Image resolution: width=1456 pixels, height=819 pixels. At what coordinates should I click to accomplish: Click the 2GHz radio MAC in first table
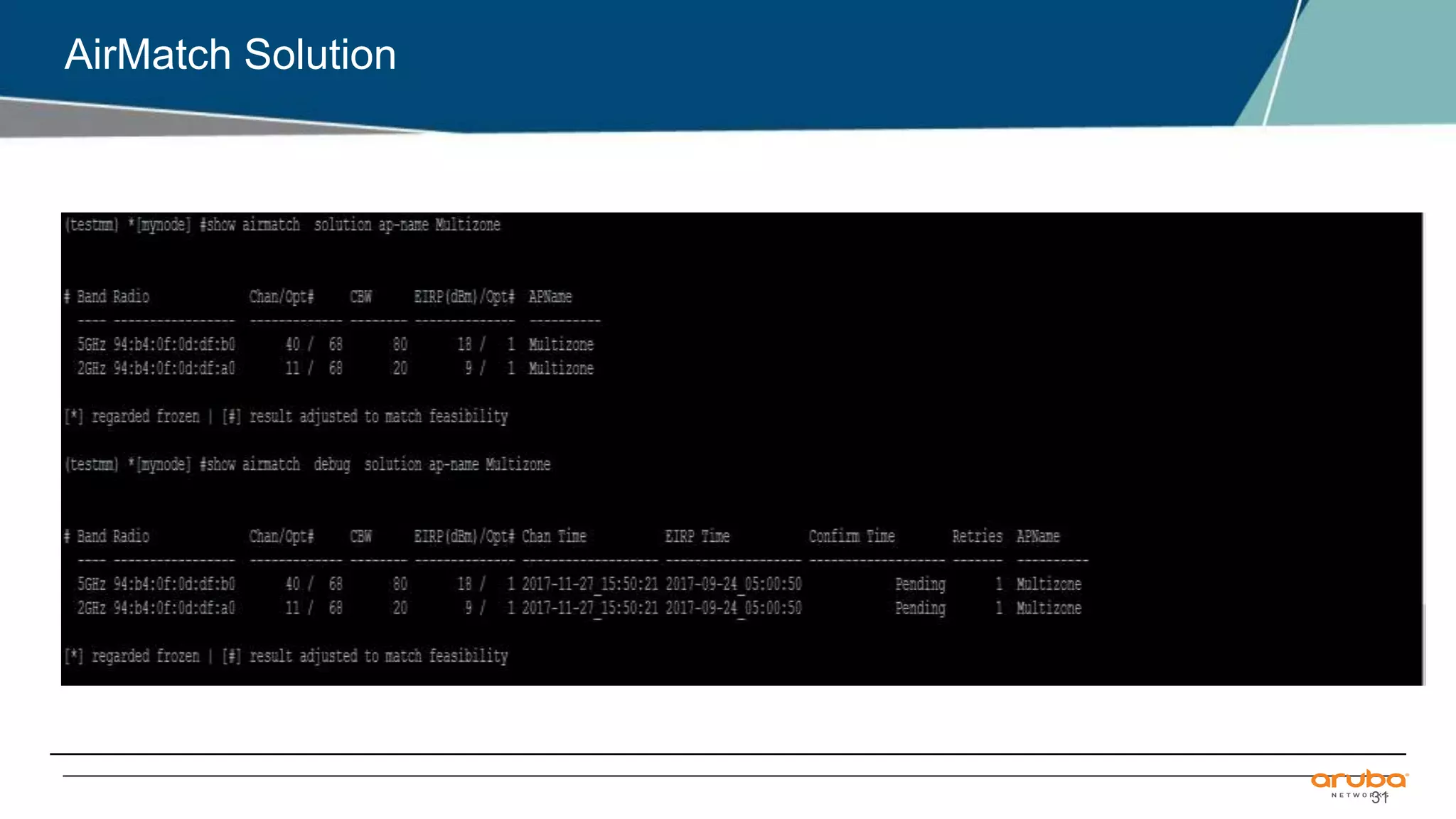click(174, 368)
